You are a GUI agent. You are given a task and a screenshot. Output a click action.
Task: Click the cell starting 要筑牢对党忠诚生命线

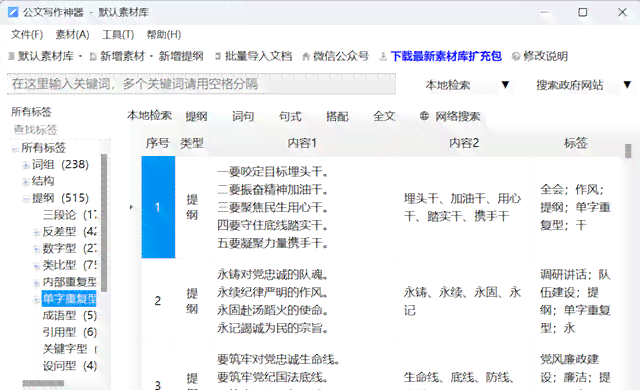click(x=304, y=367)
